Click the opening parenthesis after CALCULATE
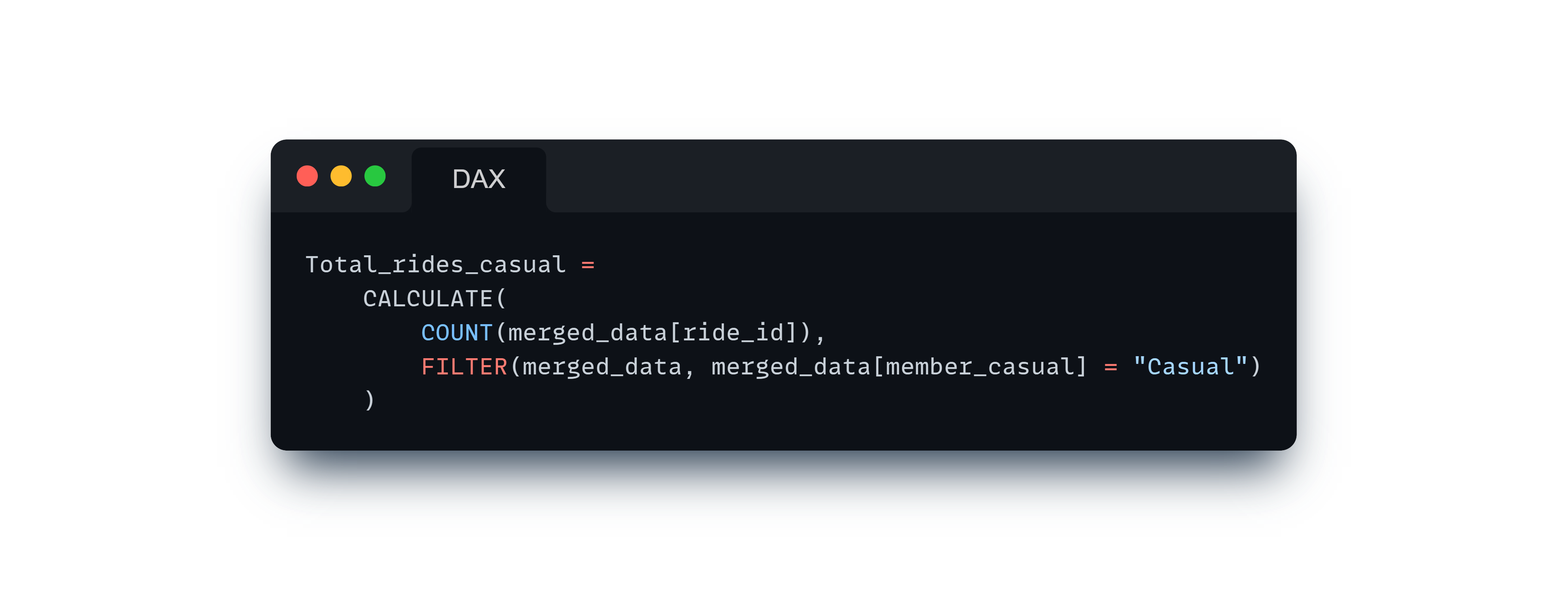The height and width of the screenshot is (590, 1568). click(x=500, y=299)
